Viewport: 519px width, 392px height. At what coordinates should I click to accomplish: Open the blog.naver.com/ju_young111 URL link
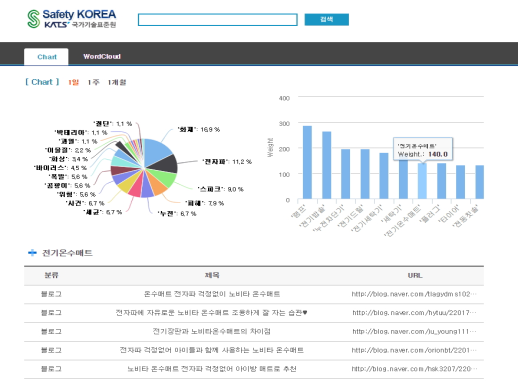pos(414,331)
